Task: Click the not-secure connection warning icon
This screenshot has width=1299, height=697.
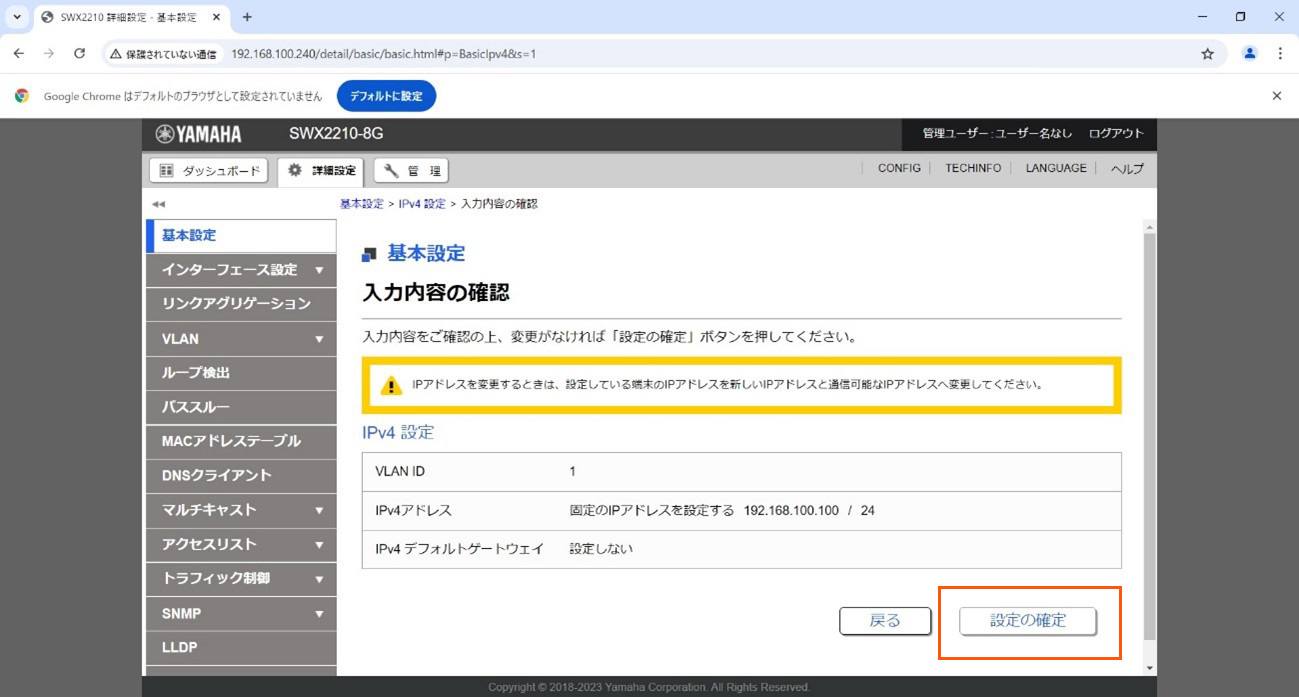Action: pyautogui.click(x=116, y=54)
